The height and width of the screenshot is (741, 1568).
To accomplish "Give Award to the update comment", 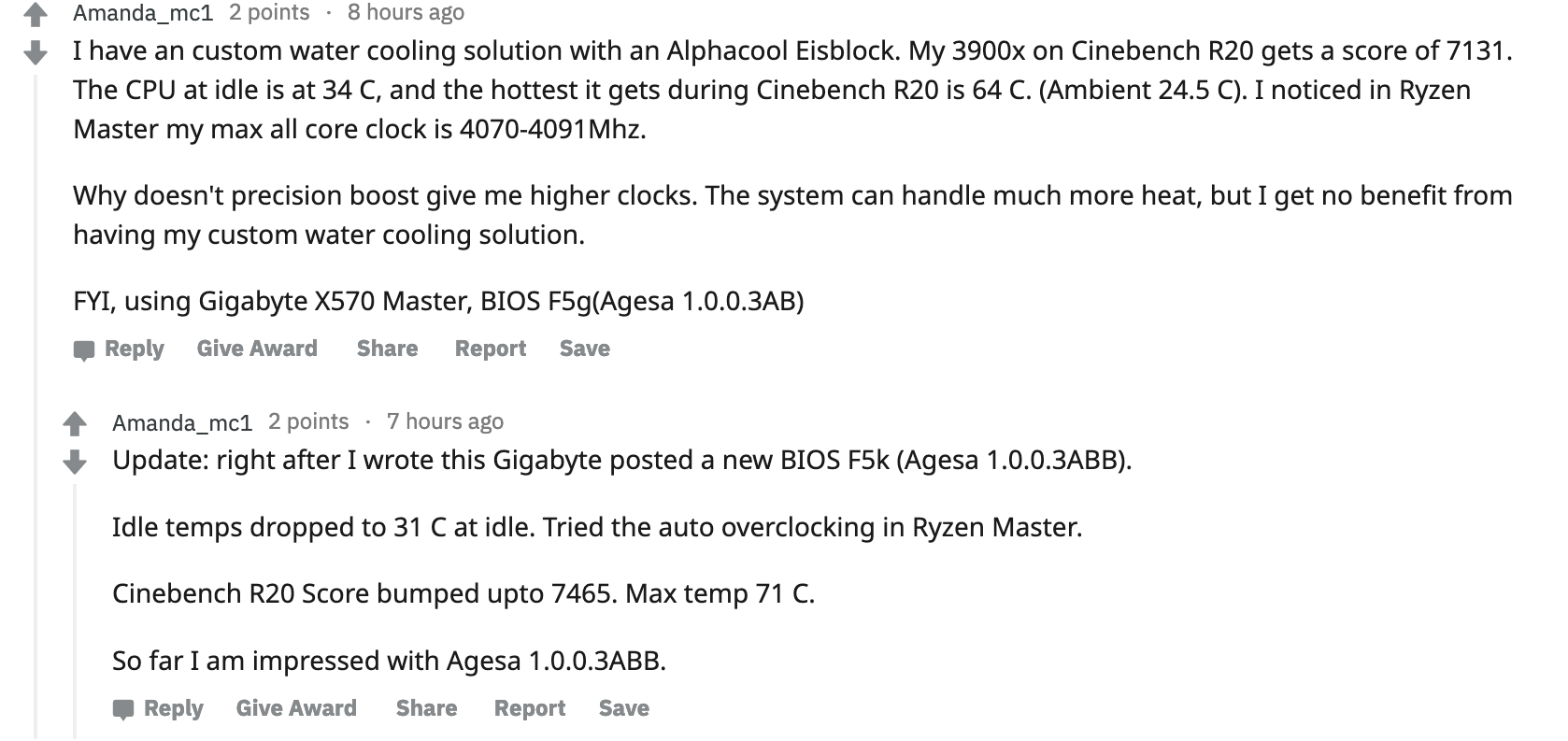I will [x=296, y=709].
